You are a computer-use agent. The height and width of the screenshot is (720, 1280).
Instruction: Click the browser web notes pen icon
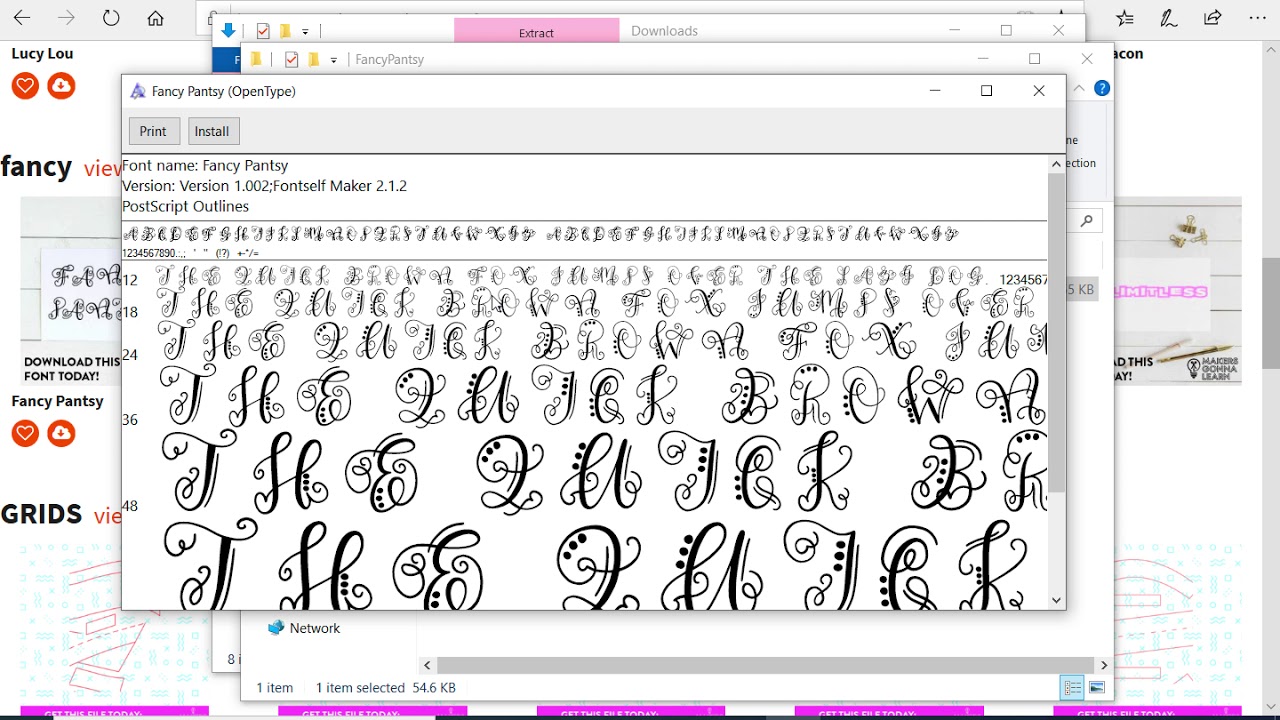click(1168, 18)
